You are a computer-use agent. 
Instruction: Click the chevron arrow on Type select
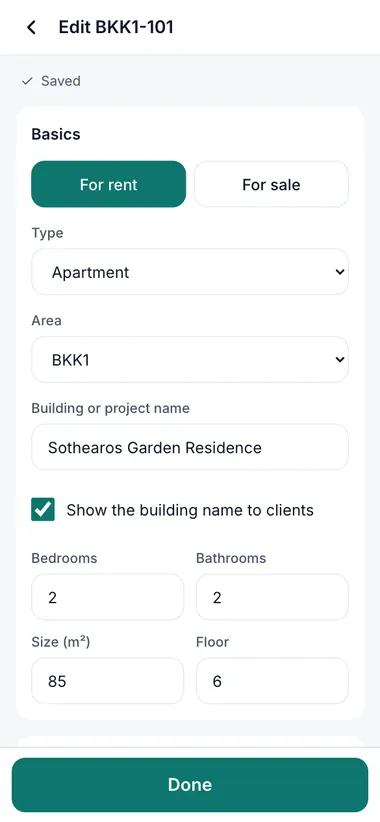(340, 272)
